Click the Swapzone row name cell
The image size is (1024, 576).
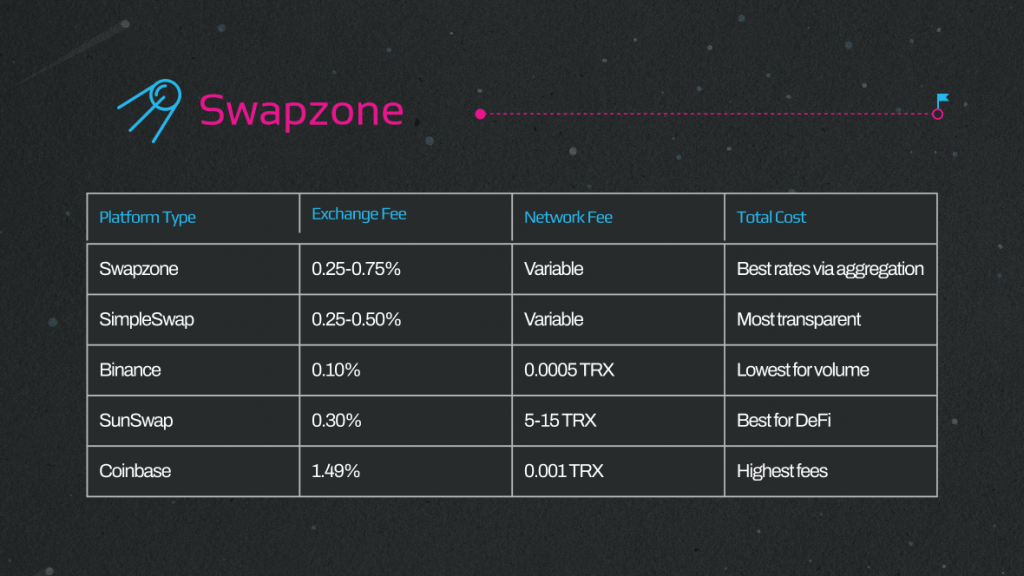pyautogui.click(x=193, y=269)
